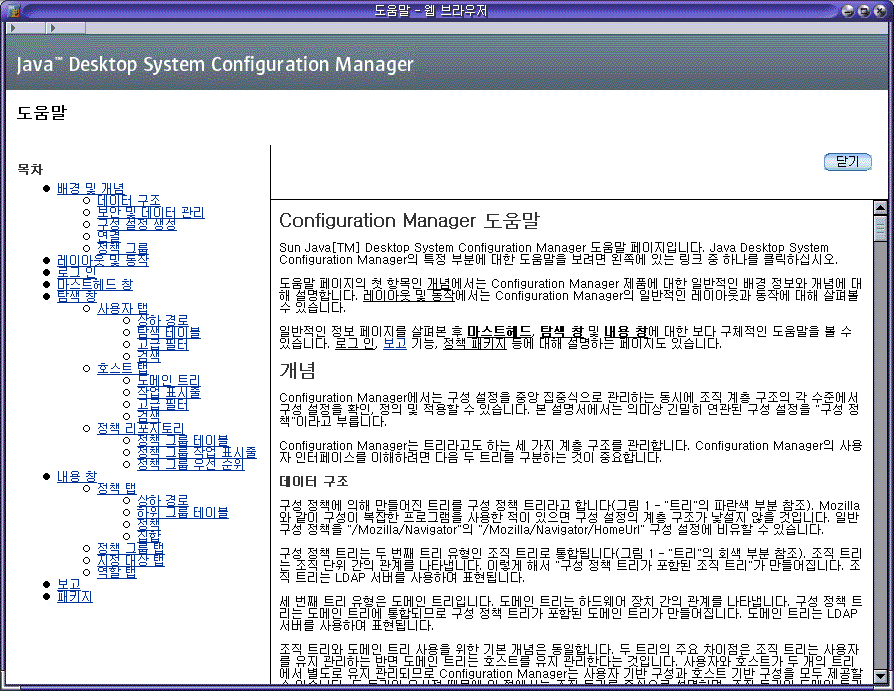Open 상하 경로 under 정책 탭
Screen dimensions: 894x691
pyautogui.click(x=162, y=500)
